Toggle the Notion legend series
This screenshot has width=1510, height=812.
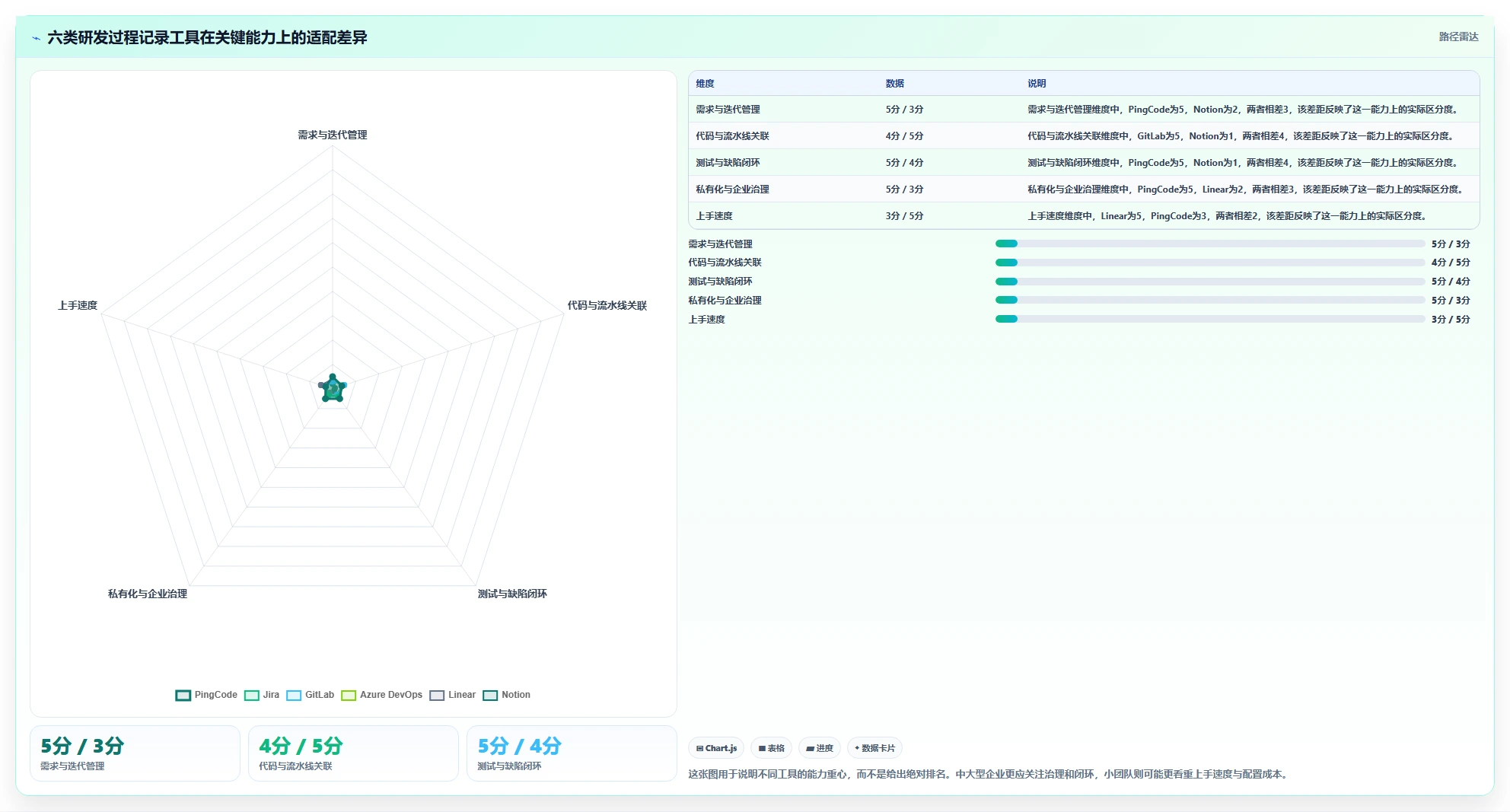(x=507, y=695)
